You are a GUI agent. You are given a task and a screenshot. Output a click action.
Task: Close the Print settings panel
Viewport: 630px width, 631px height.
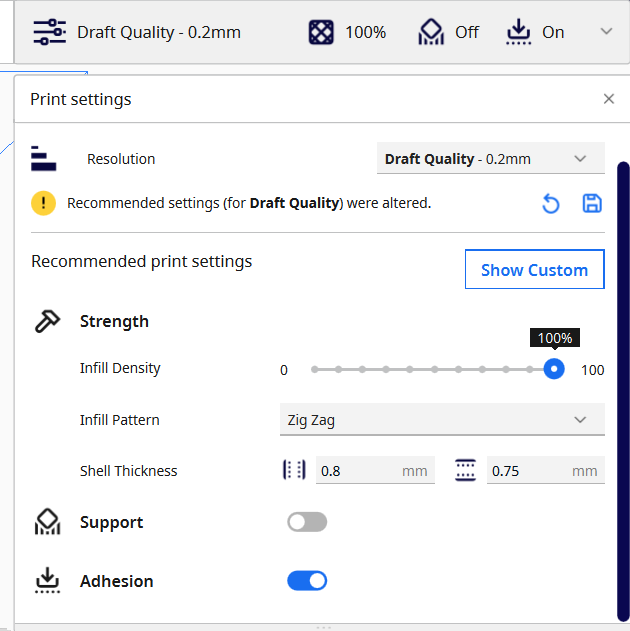click(608, 99)
